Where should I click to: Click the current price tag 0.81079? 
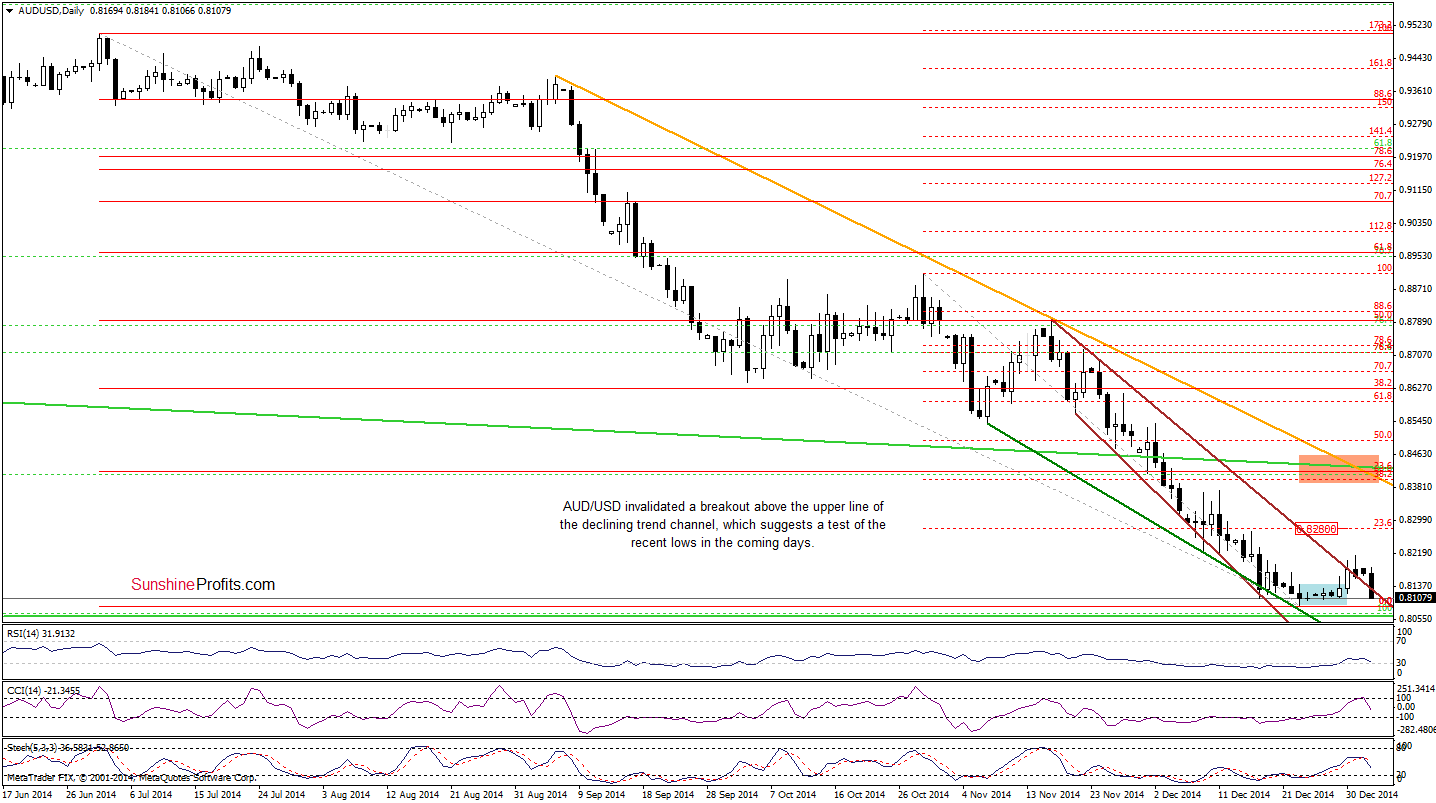click(1416, 597)
